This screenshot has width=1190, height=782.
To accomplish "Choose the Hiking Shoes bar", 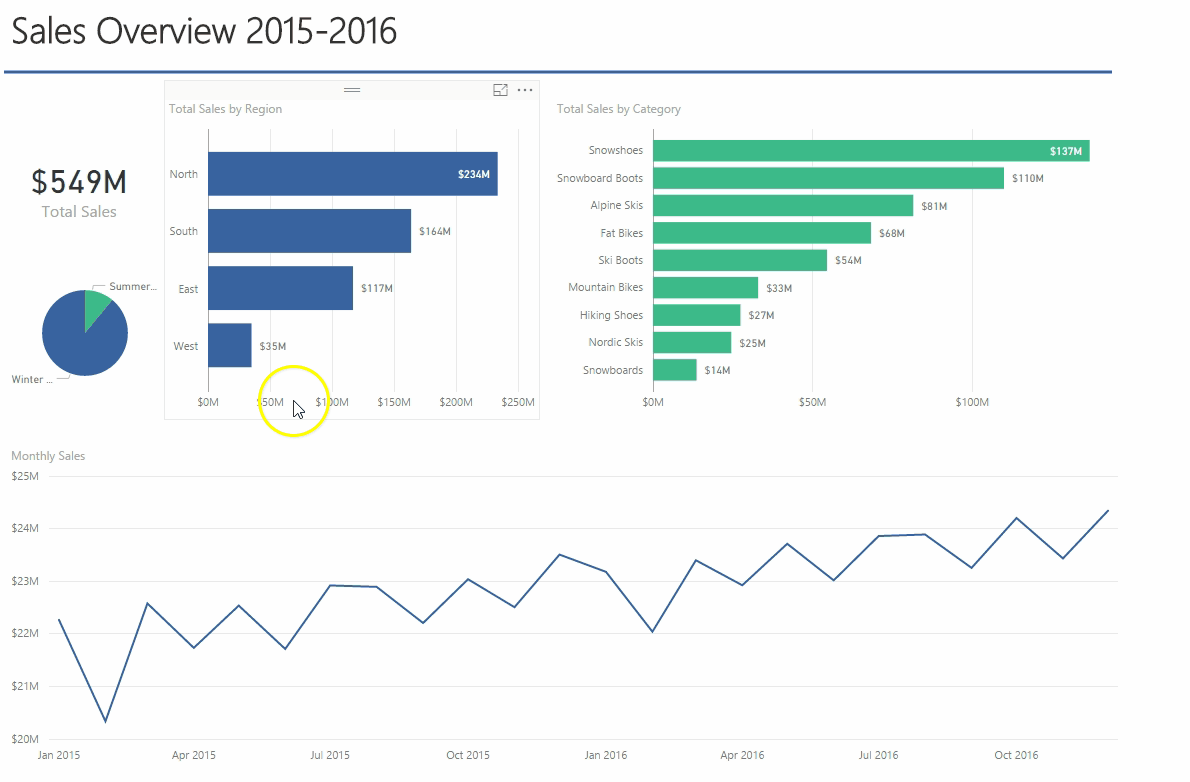I will [x=697, y=315].
